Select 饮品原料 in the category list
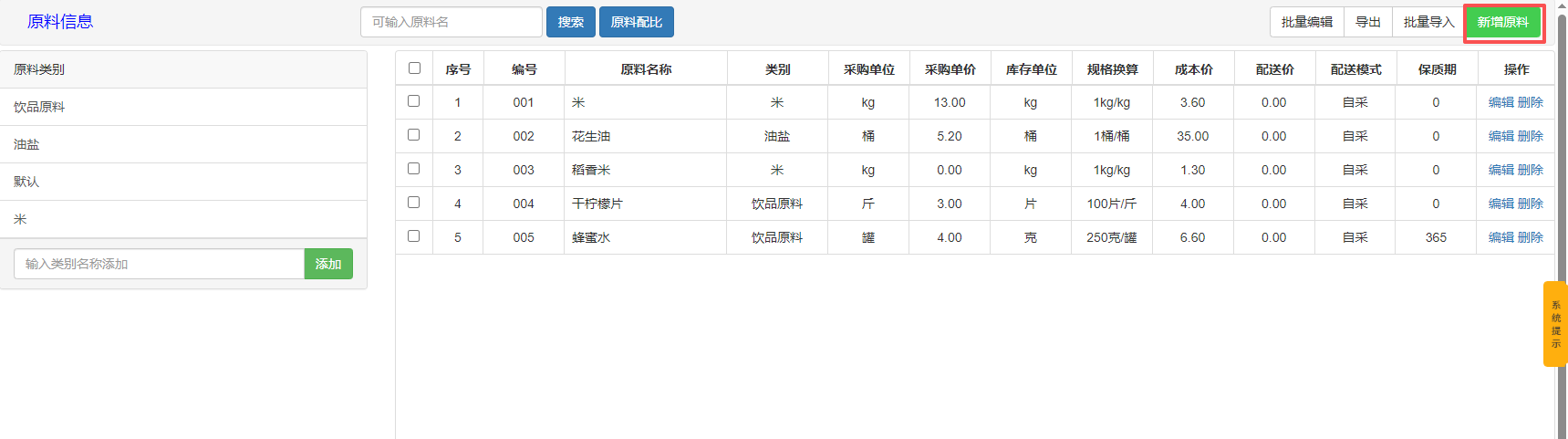 coord(39,107)
